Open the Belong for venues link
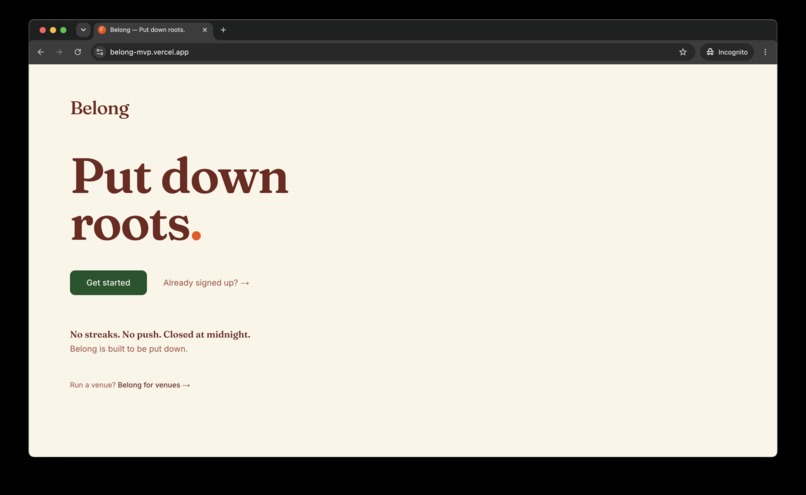 pos(154,385)
